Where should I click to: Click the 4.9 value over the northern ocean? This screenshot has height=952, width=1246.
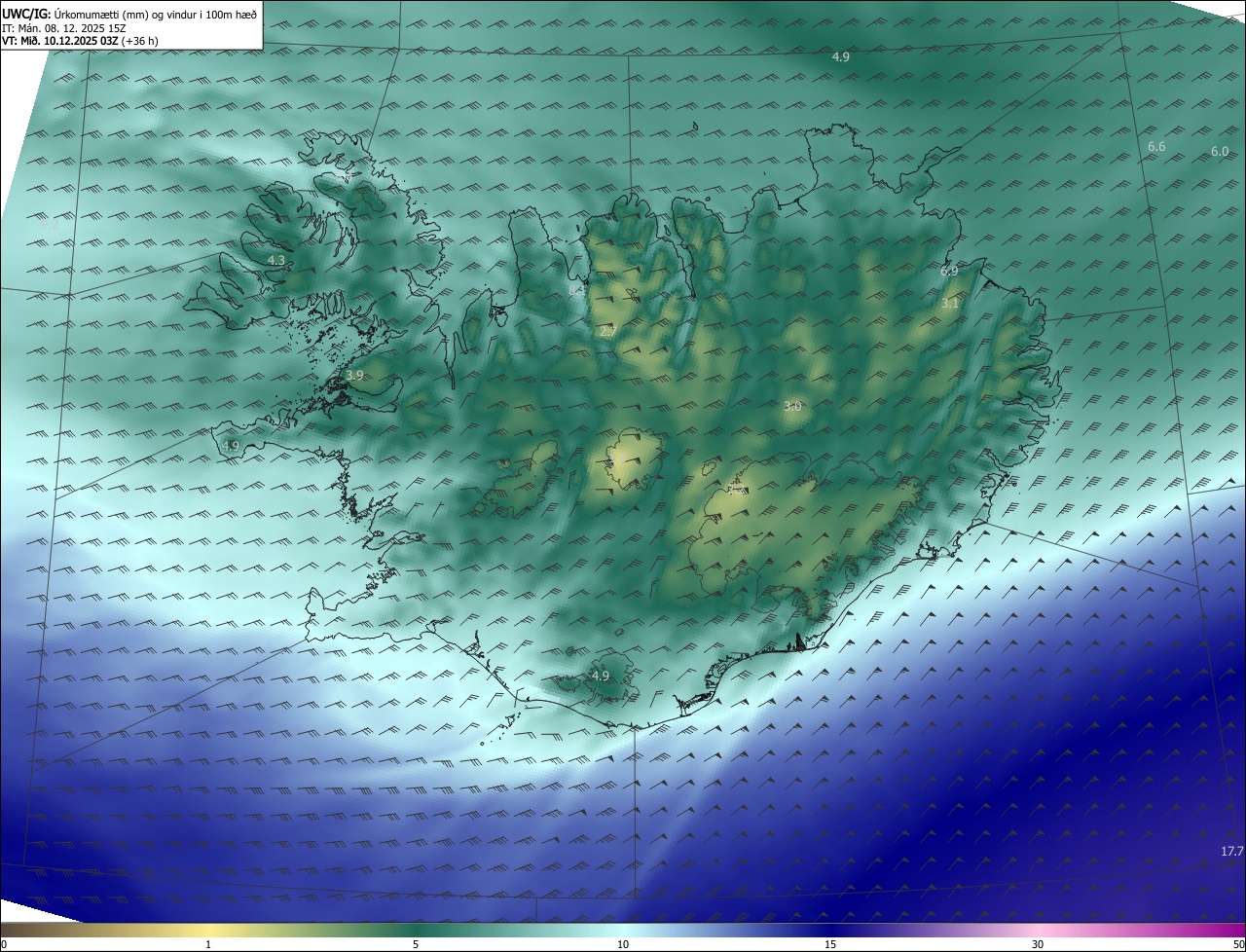(x=841, y=57)
